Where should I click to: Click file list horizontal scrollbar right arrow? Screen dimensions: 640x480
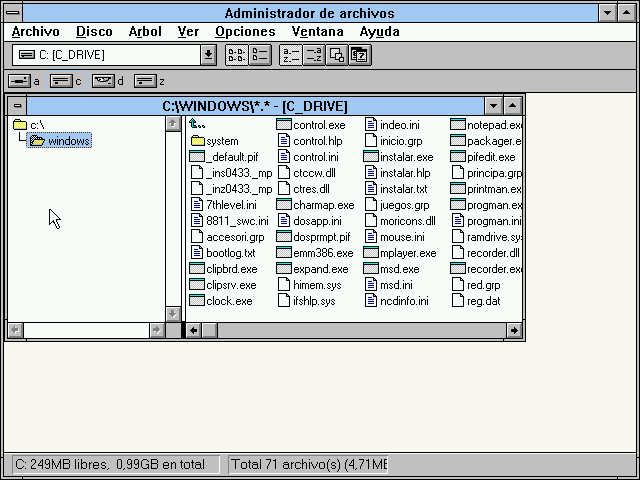[x=514, y=330]
